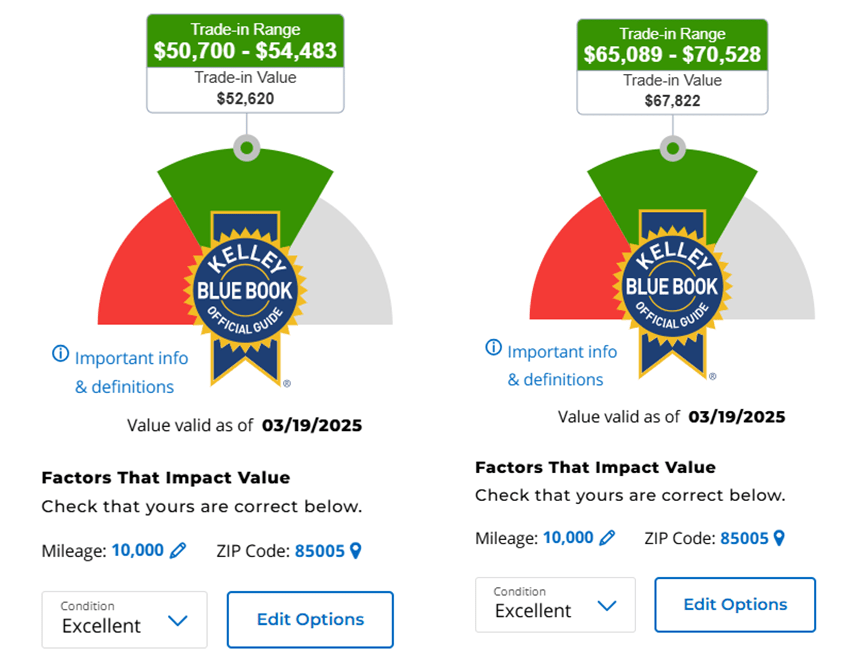The image size is (844, 656).
Task: Click location pin icon by left ZIP Code
Action: (x=356, y=551)
